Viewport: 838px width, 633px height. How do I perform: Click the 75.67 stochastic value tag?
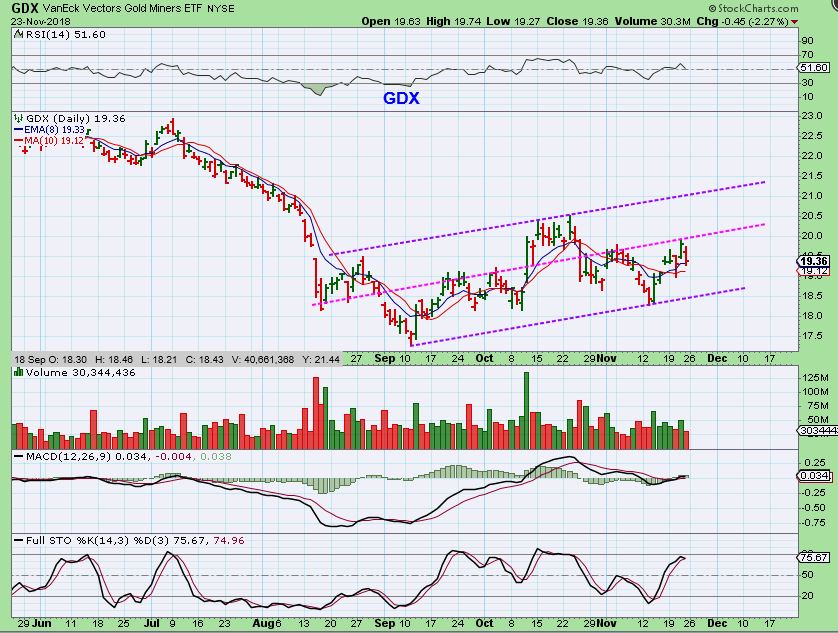[814, 557]
